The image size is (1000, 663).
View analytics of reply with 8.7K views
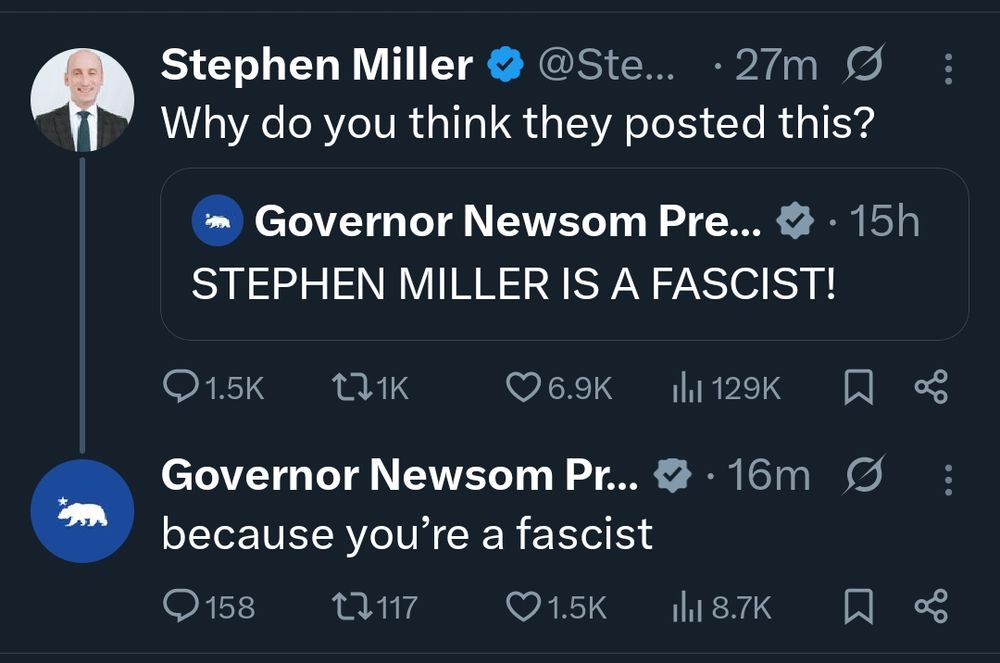685,606
